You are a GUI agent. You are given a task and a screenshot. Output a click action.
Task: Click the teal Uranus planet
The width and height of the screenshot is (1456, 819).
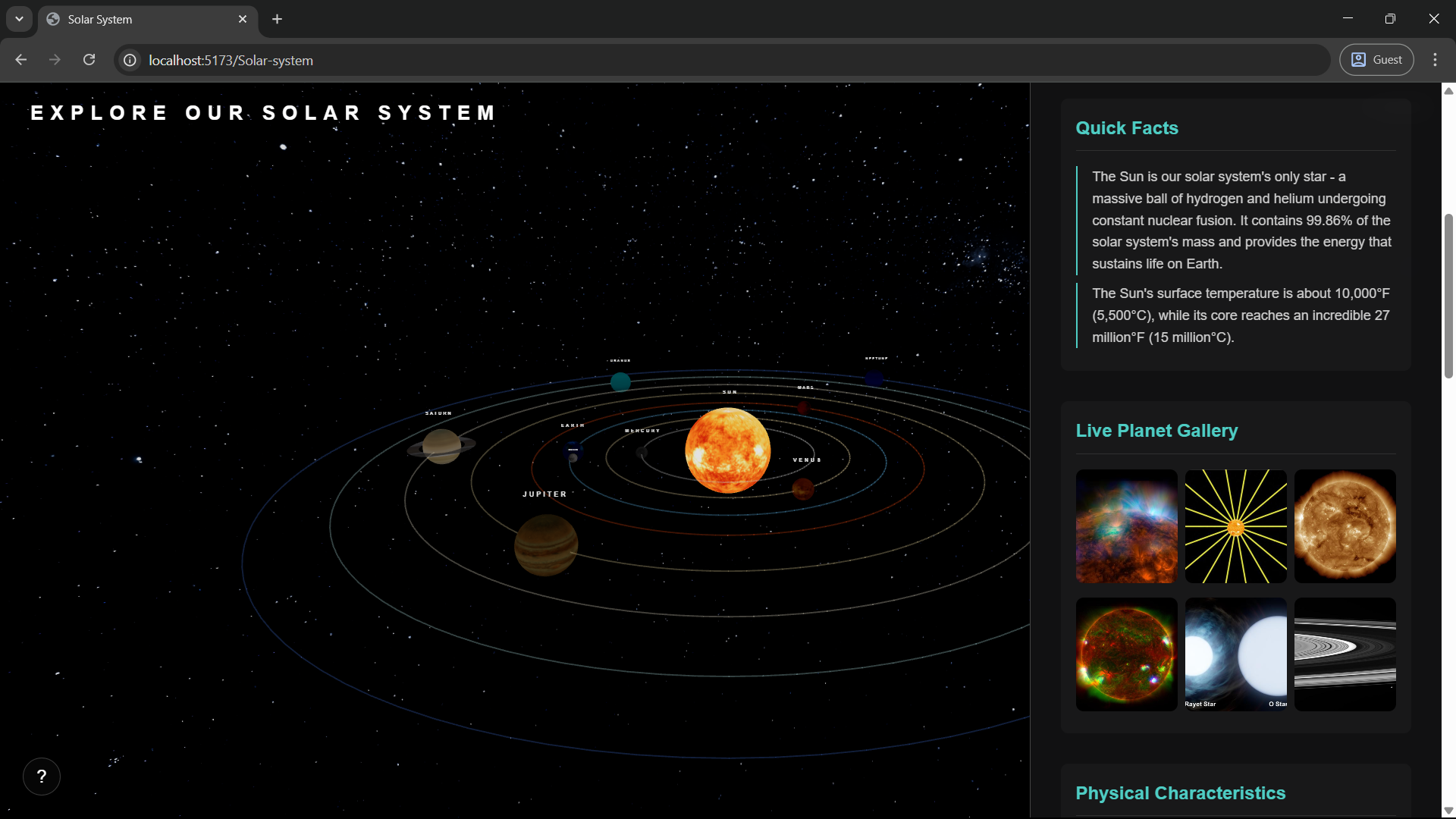pyautogui.click(x=620, y=381)
